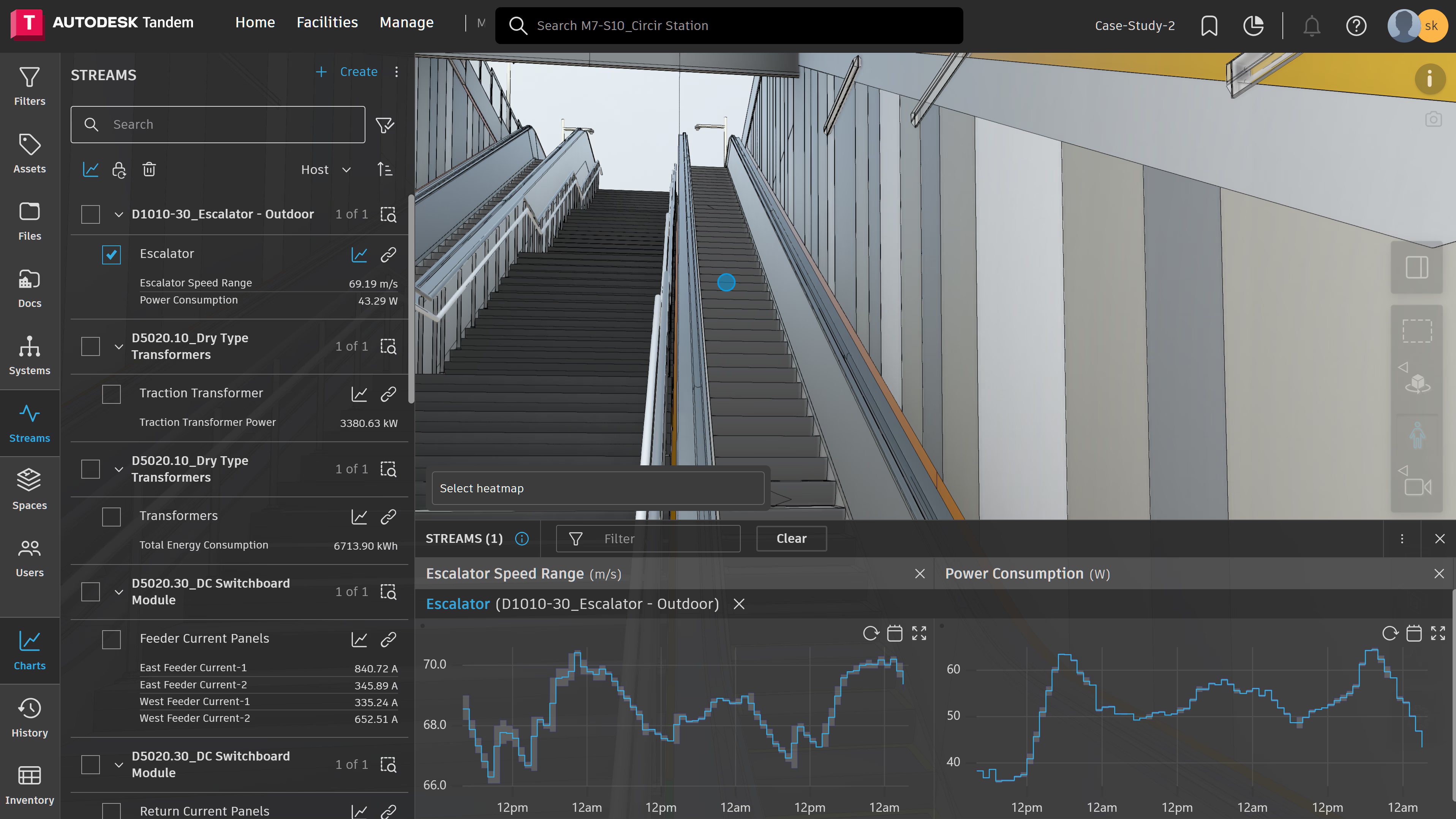Image resolution: width=1456 pixels, height=819 pixels.
Task: Click Create to add a new stream
Action: tap(358, 72)
